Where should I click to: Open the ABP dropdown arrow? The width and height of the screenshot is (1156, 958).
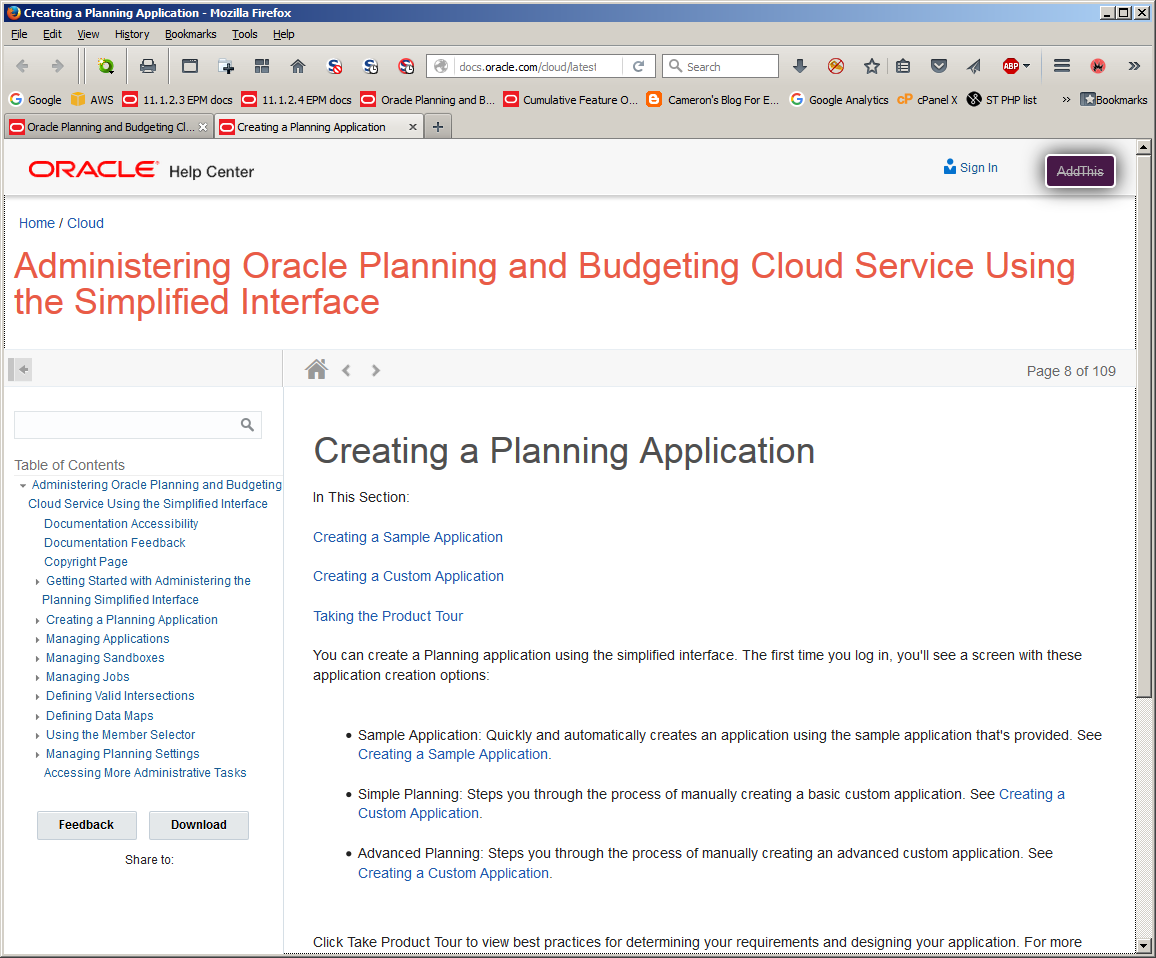click(1026, 66)
